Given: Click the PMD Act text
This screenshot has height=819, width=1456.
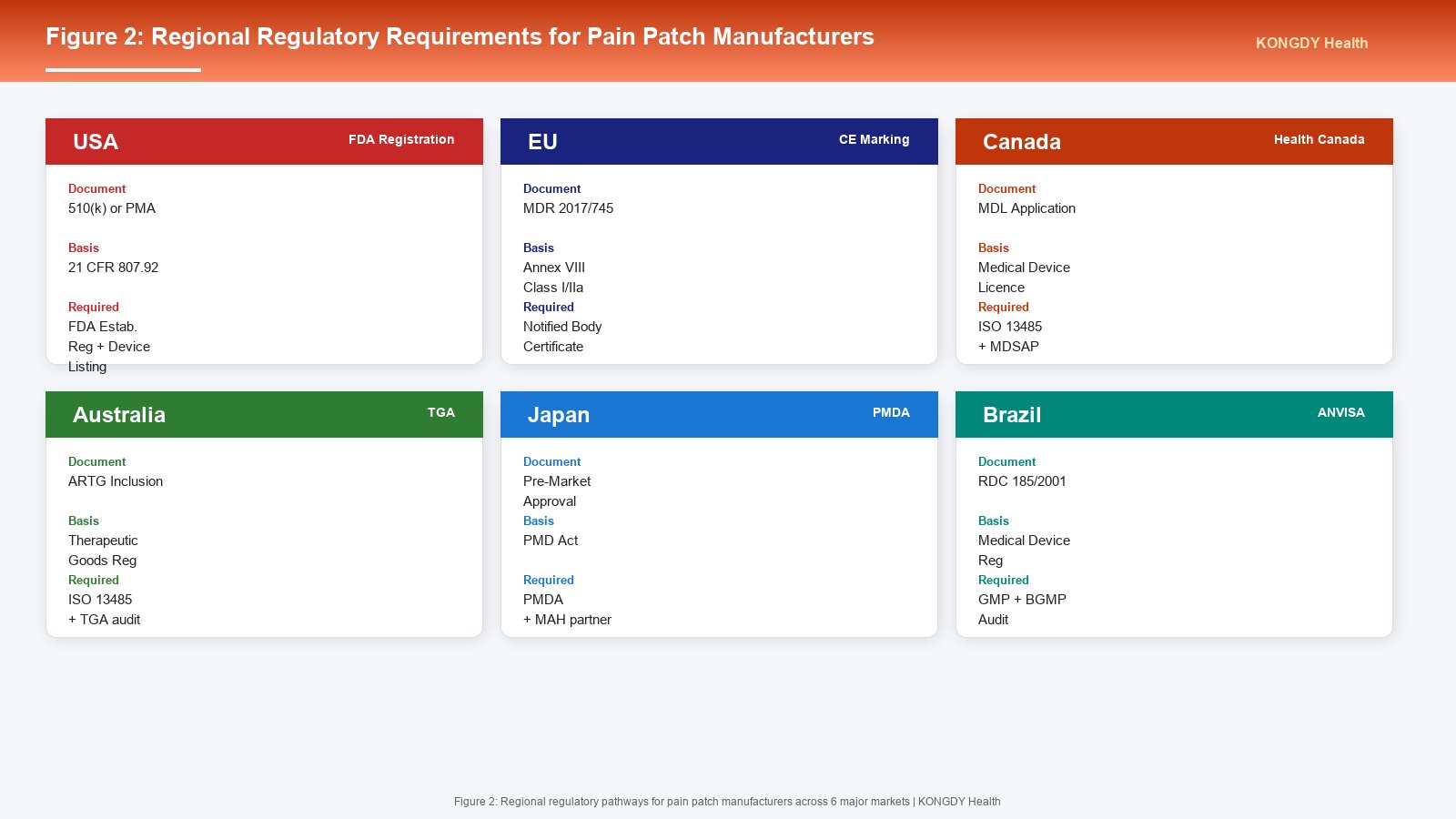Looking at the screenshot, I should point(551,541).
